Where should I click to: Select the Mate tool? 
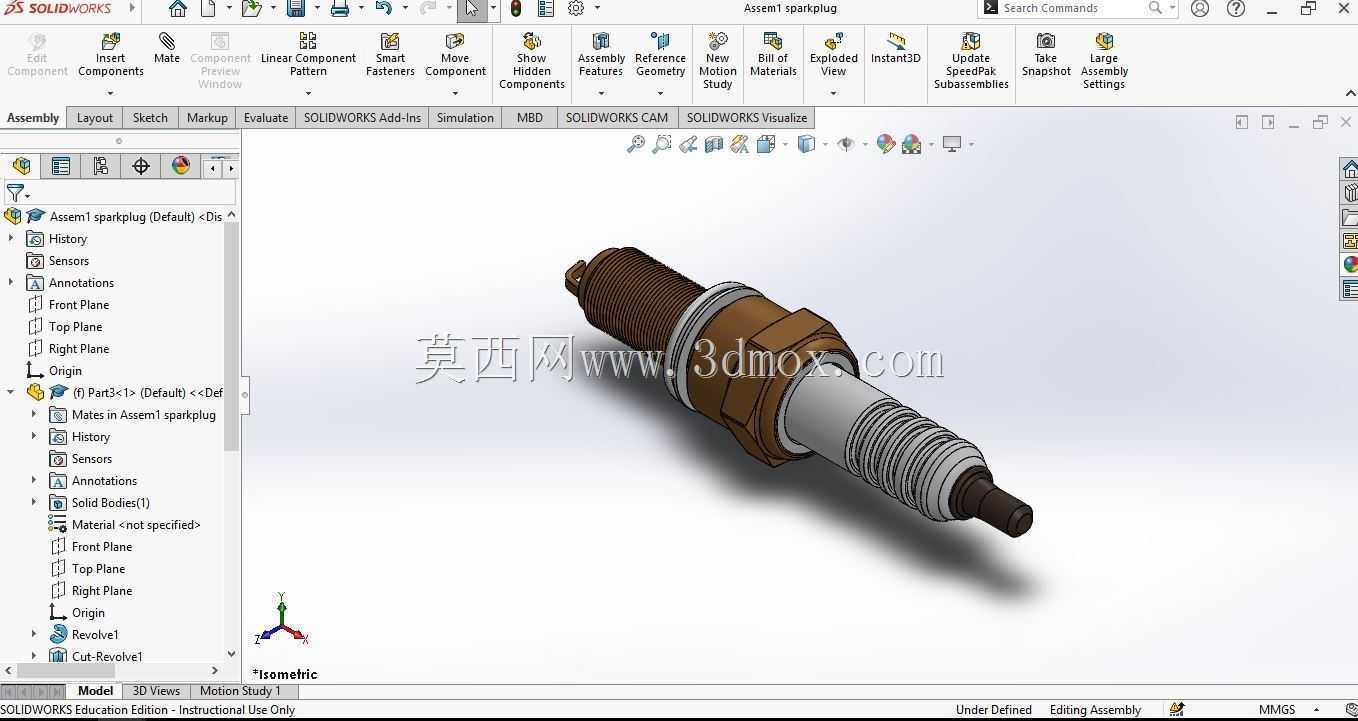click(167, 49)
